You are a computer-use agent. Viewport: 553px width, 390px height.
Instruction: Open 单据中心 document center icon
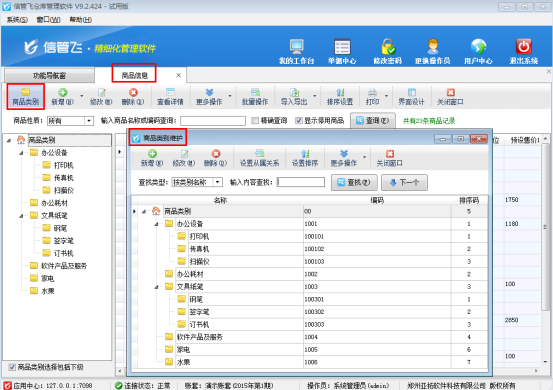342,47
